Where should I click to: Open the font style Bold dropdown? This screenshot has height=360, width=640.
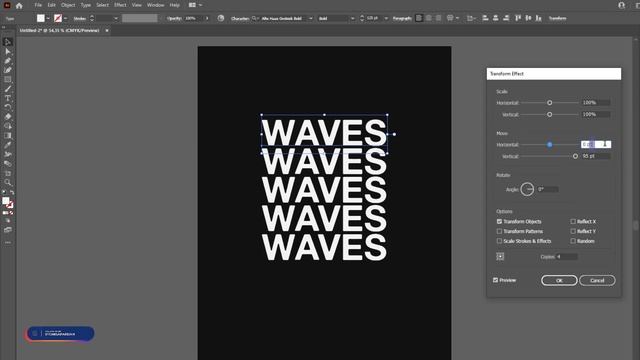(x=353, y=18)
